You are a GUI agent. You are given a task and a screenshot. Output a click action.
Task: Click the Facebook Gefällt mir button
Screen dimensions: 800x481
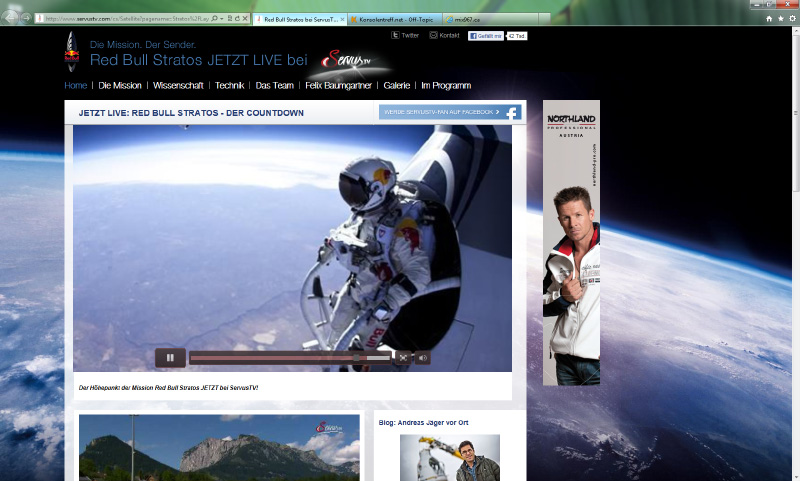[x=486, y=36]
